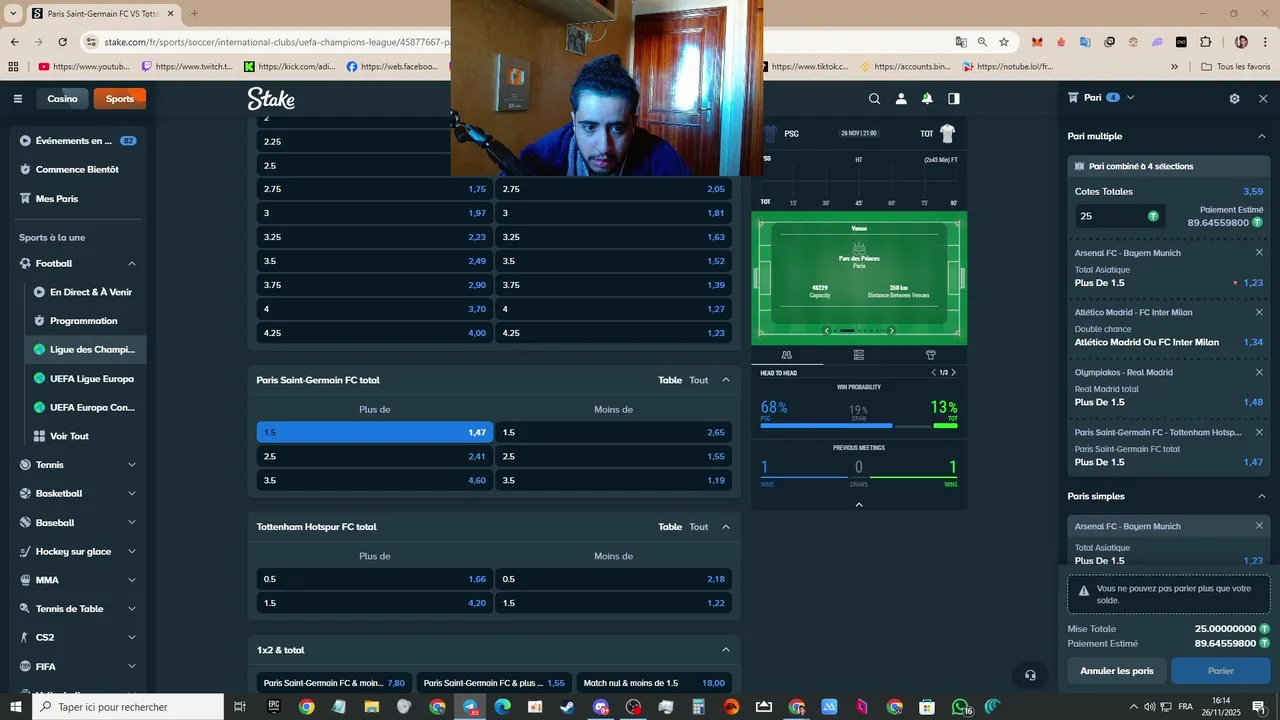1280x720 pixels.
Task: Open the hamburger sidebar menu
Action: pyautogui.click(x=18, y=98)
